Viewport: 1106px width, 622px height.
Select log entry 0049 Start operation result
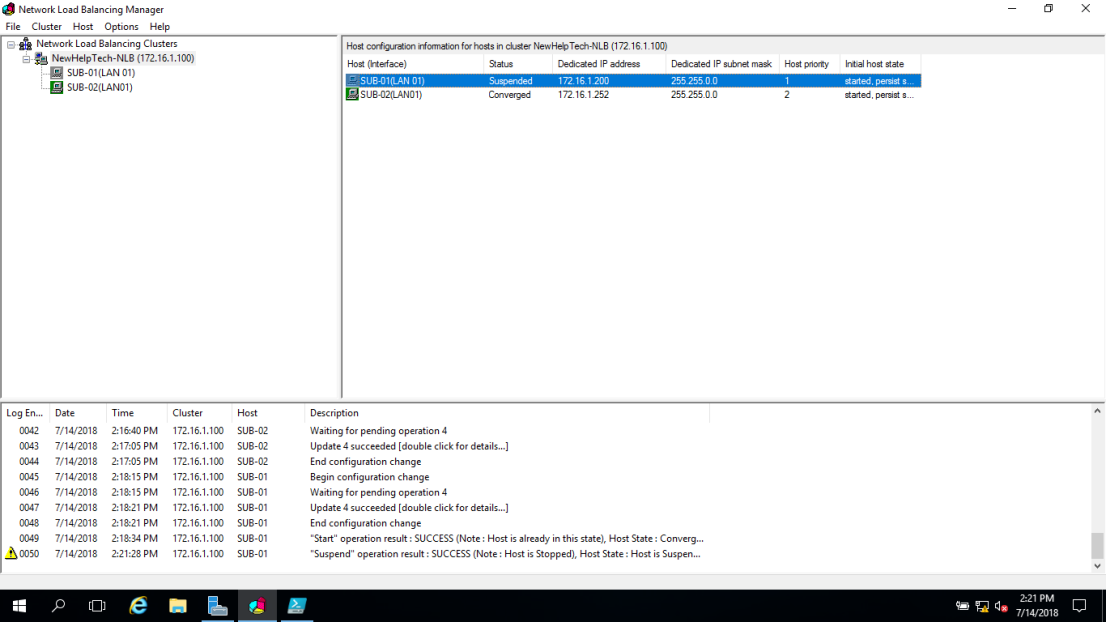[356, 539]
